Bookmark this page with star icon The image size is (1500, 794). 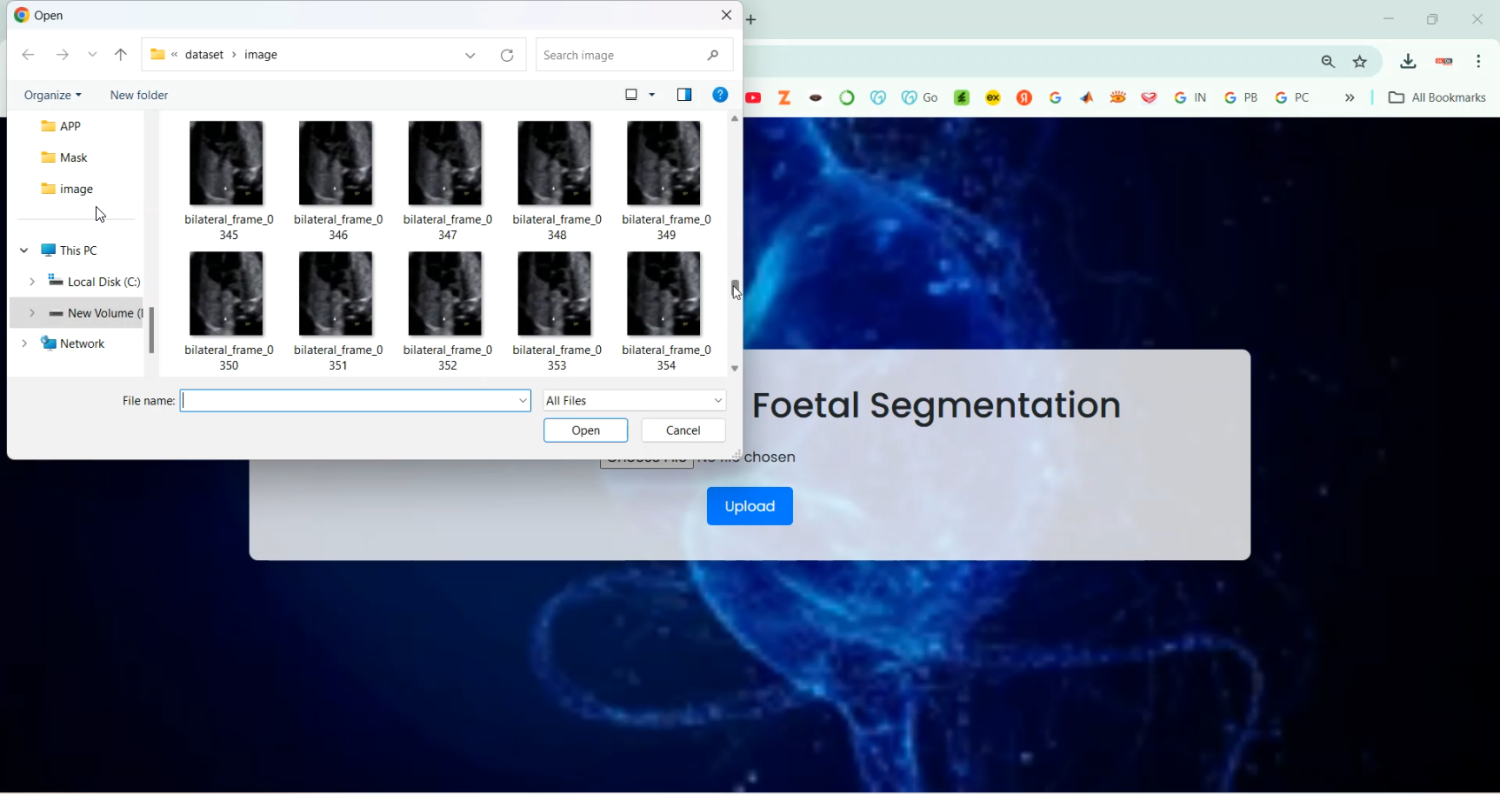pos(1360,62)
